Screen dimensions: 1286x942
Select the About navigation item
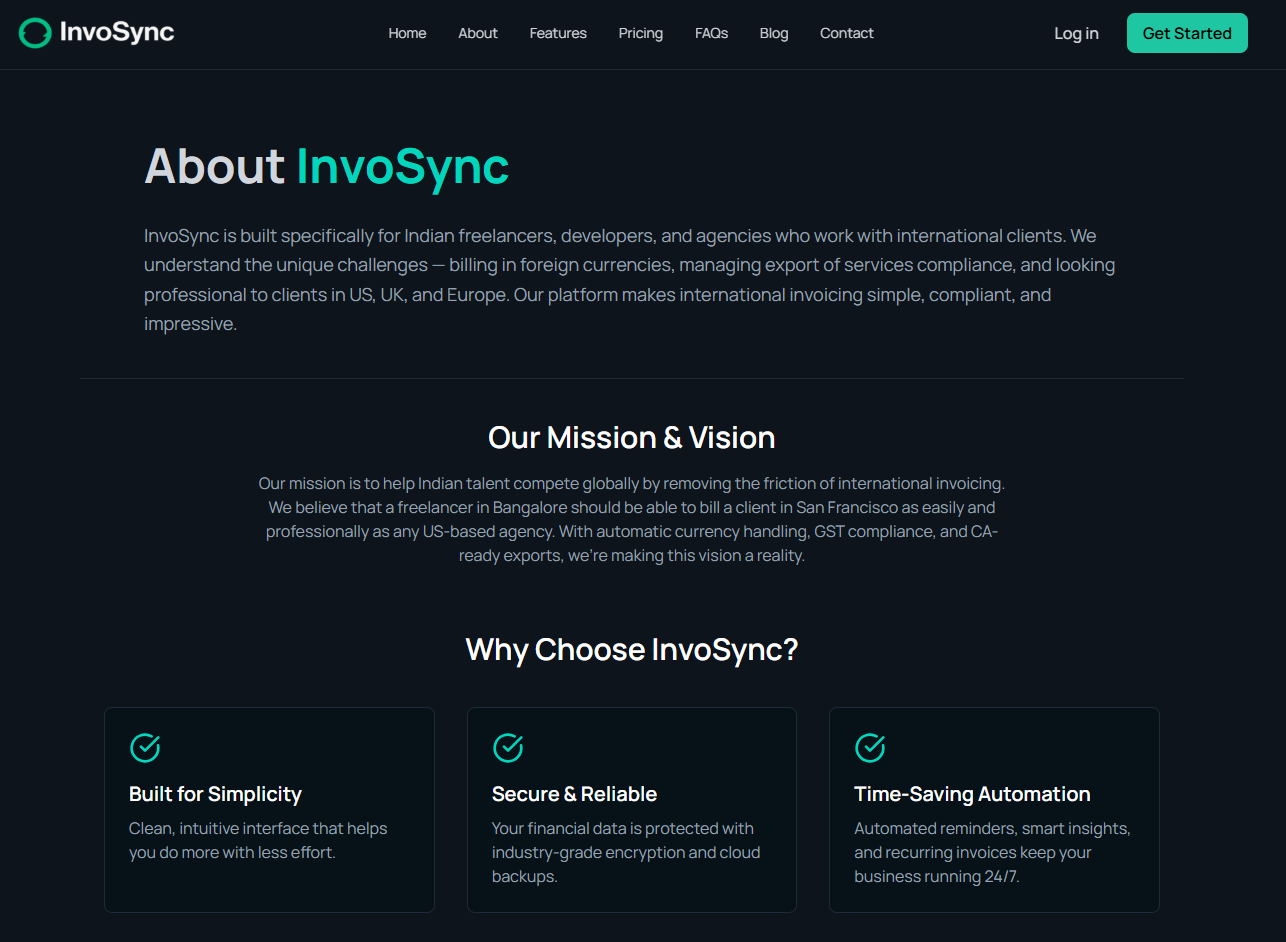[x=477, y=33]
